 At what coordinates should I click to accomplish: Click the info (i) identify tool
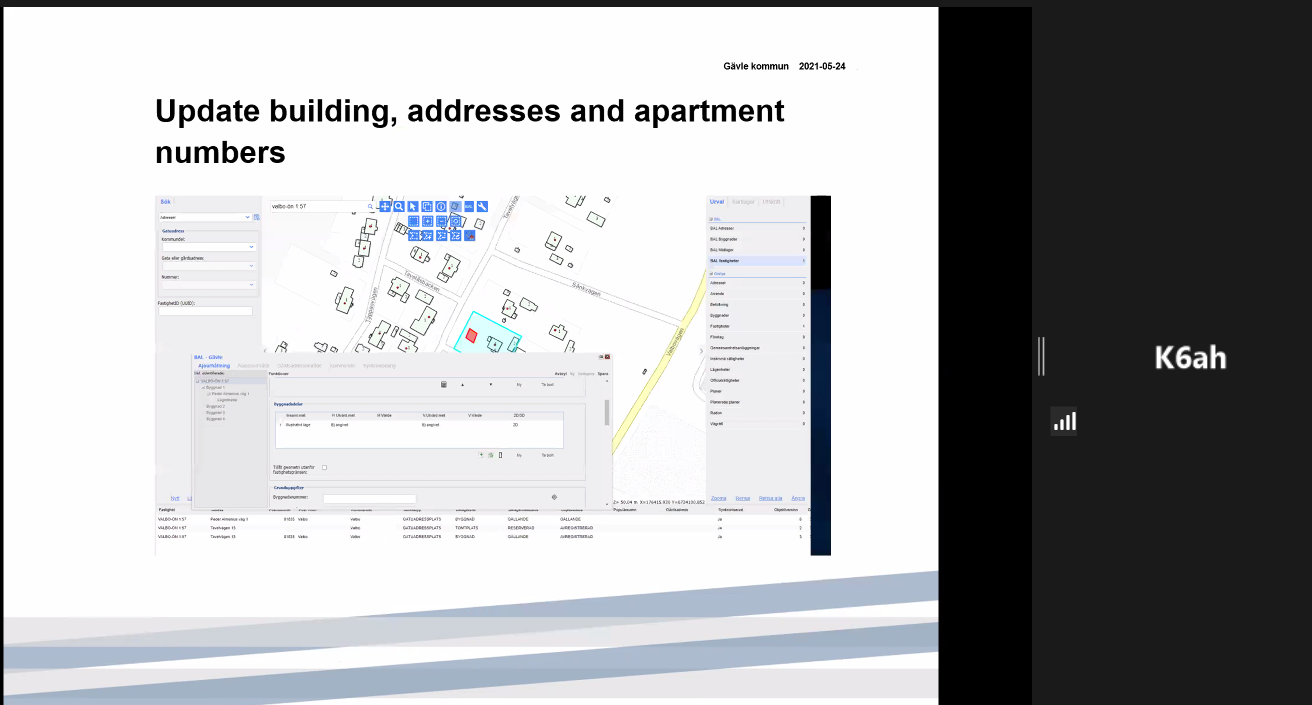click(441, 207)
